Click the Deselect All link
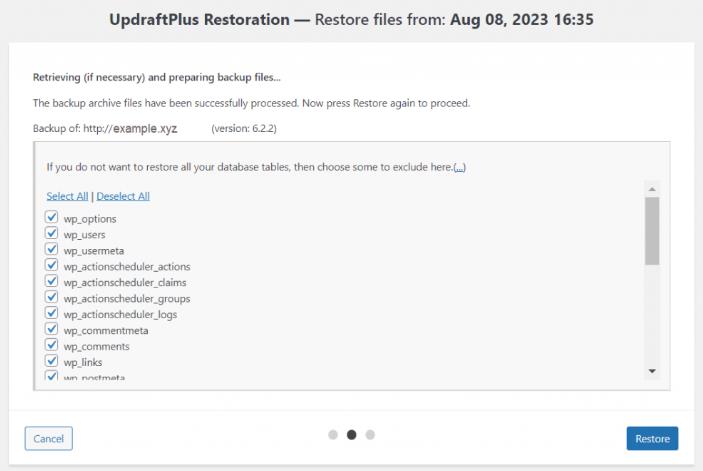703x471 pixels. 123,196
